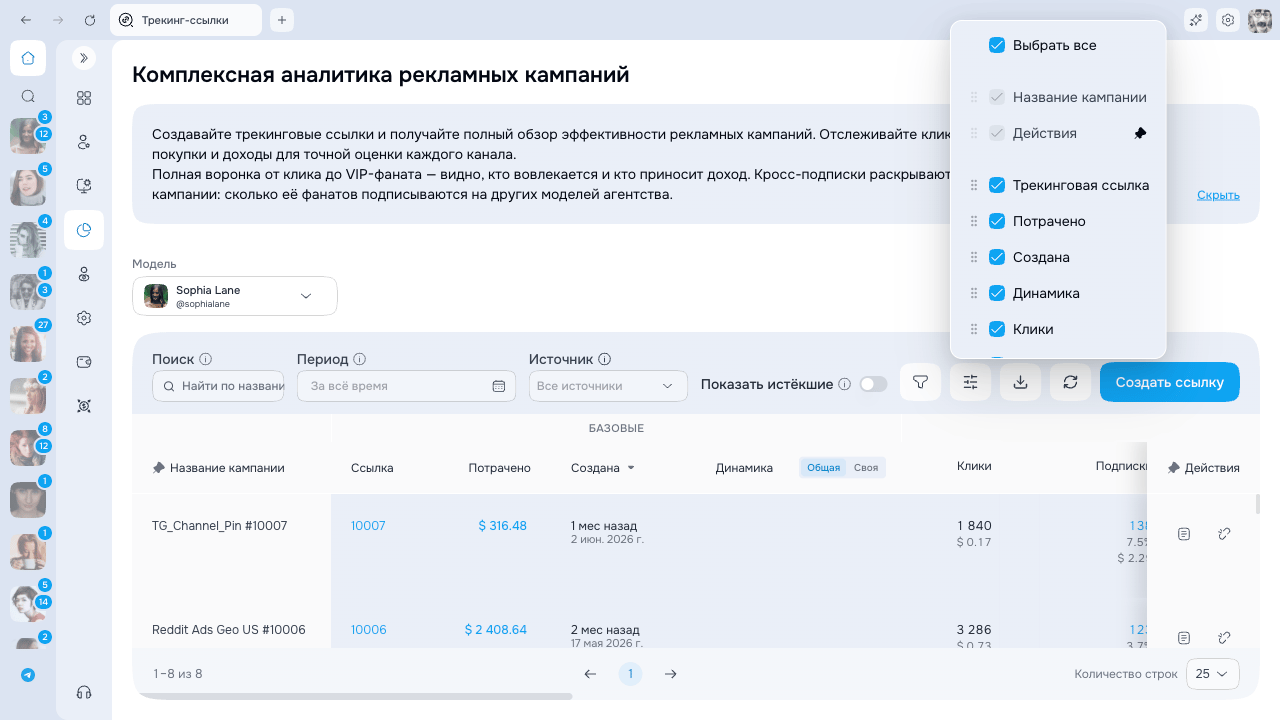Click the Найти по названию search field

(x=218, y=386)
